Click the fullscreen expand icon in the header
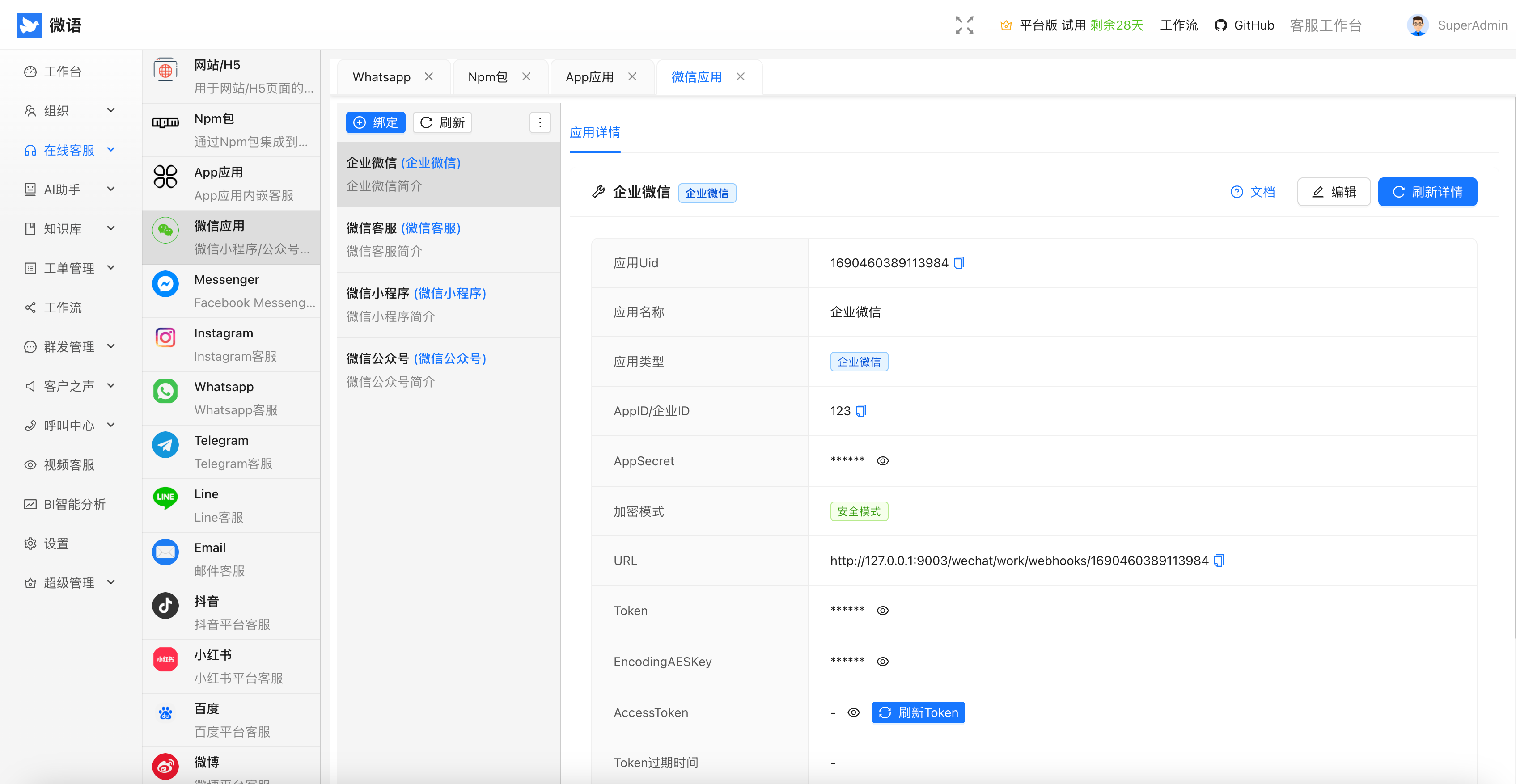The height and width of the screenshot is (784, 1516). [964, 25]
